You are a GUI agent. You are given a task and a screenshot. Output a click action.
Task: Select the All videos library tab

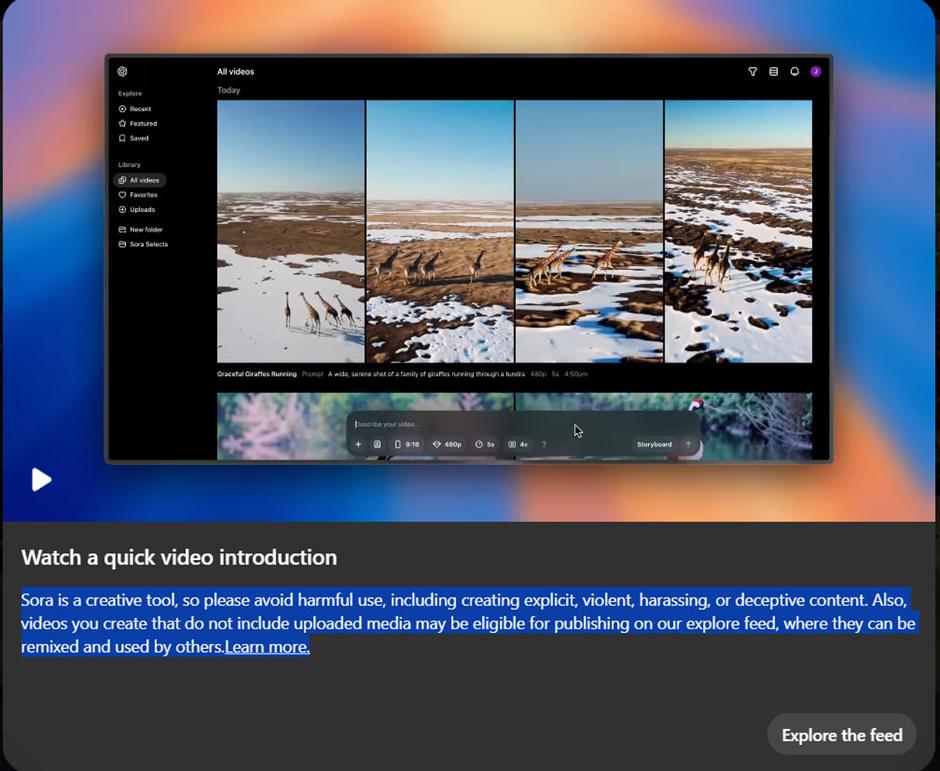143,180
